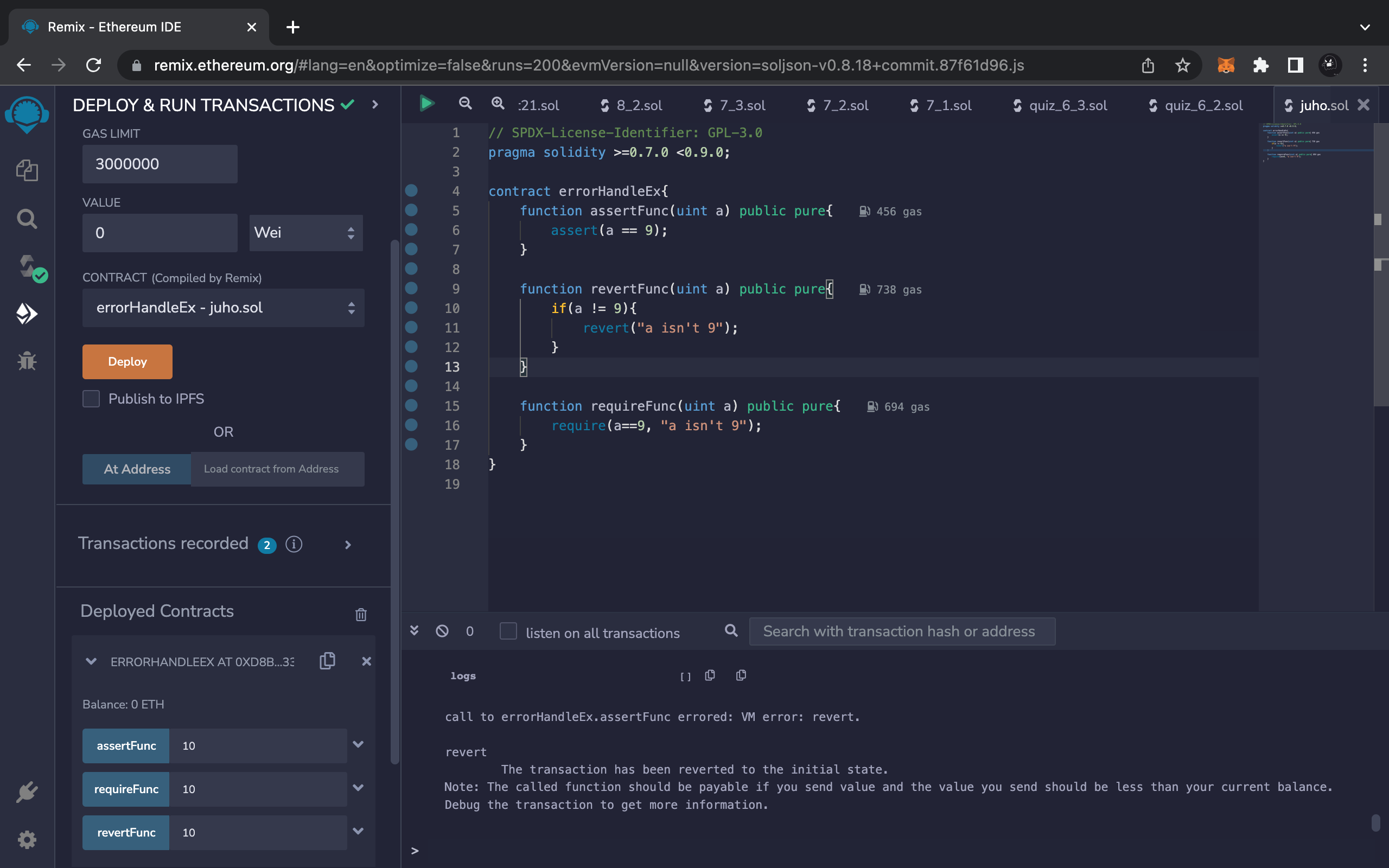Viewport: 1389px width, 868px height.
Task: Open the contract selection dropdown
Action: coord(224,308)
